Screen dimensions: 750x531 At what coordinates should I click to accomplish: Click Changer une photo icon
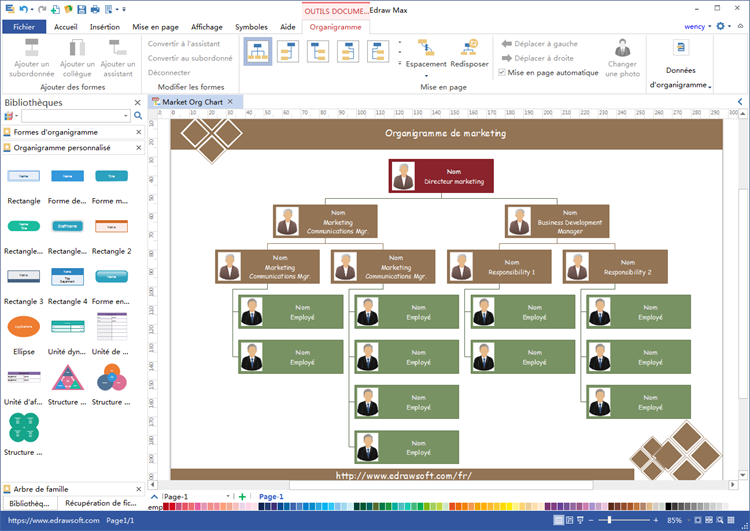621,57
